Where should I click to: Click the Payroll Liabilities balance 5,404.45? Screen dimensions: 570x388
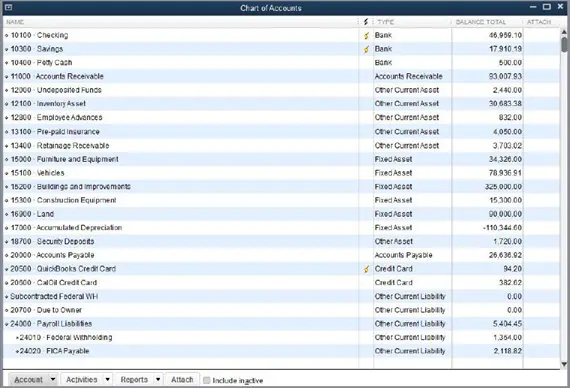pyautogui.click(x=507, y=324)
